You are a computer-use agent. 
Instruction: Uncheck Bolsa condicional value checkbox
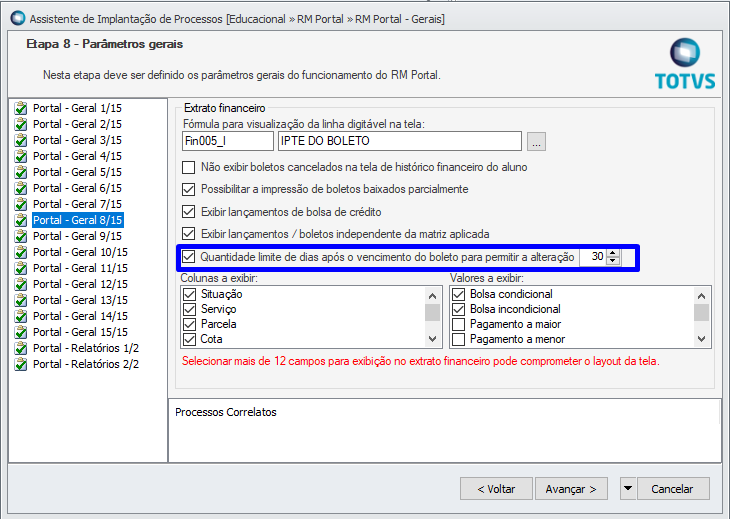459,294
